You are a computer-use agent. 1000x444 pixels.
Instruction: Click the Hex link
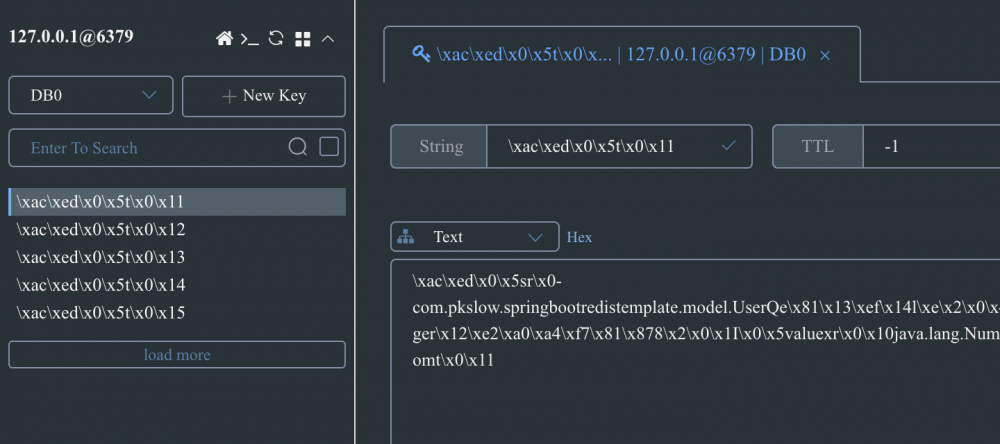click(580, 237)
